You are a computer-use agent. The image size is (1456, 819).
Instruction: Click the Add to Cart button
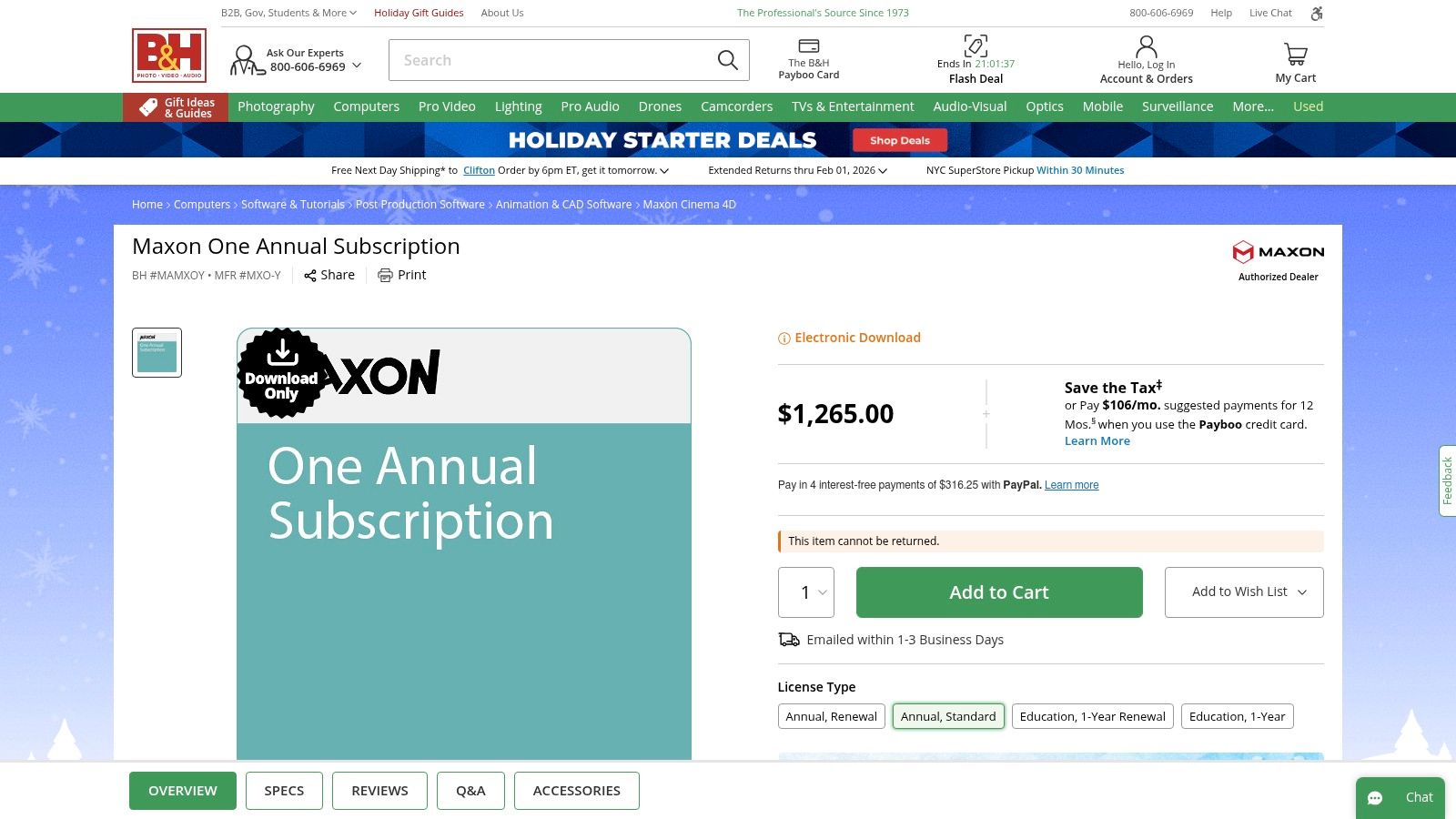[998, 592]
